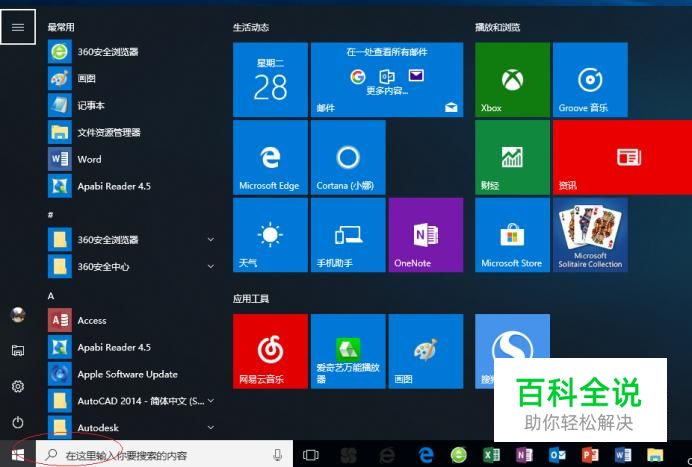
Task: Open the 资讯 news tile
Action: point(622,158)
